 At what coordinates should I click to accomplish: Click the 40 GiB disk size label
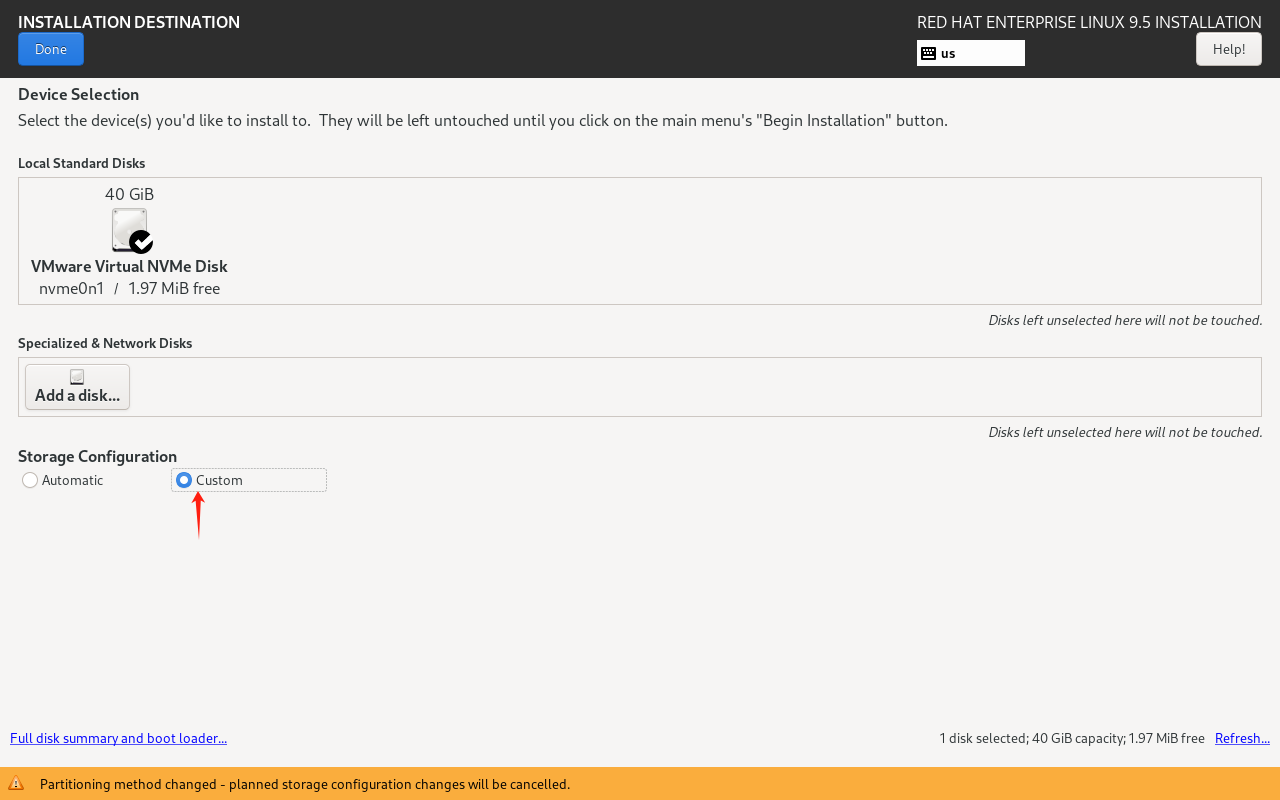click(x=130, y=194)
